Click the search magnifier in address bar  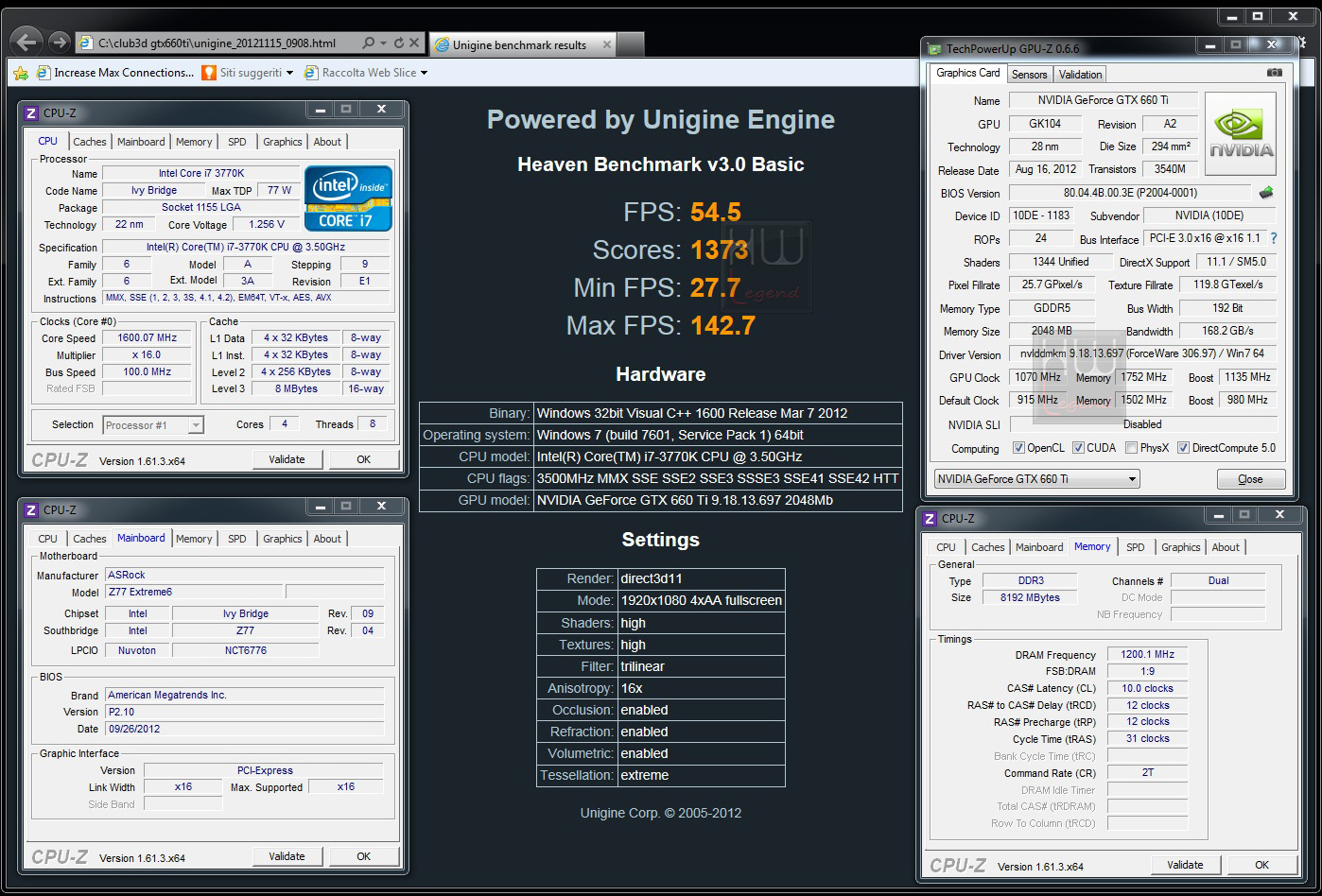click(369, 43)
